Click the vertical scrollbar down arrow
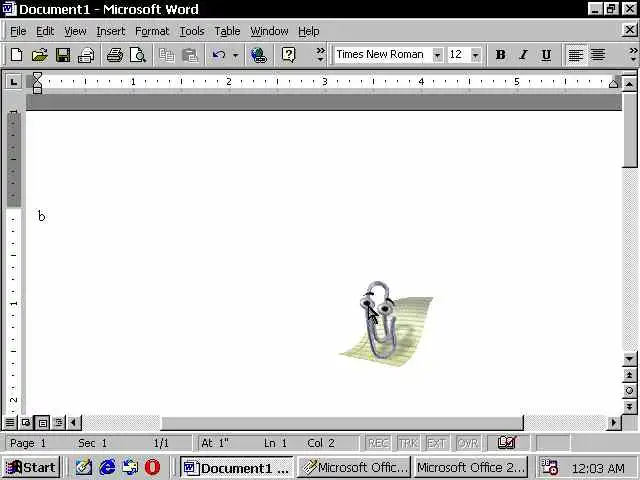640x480 pixels. point(629,359)
